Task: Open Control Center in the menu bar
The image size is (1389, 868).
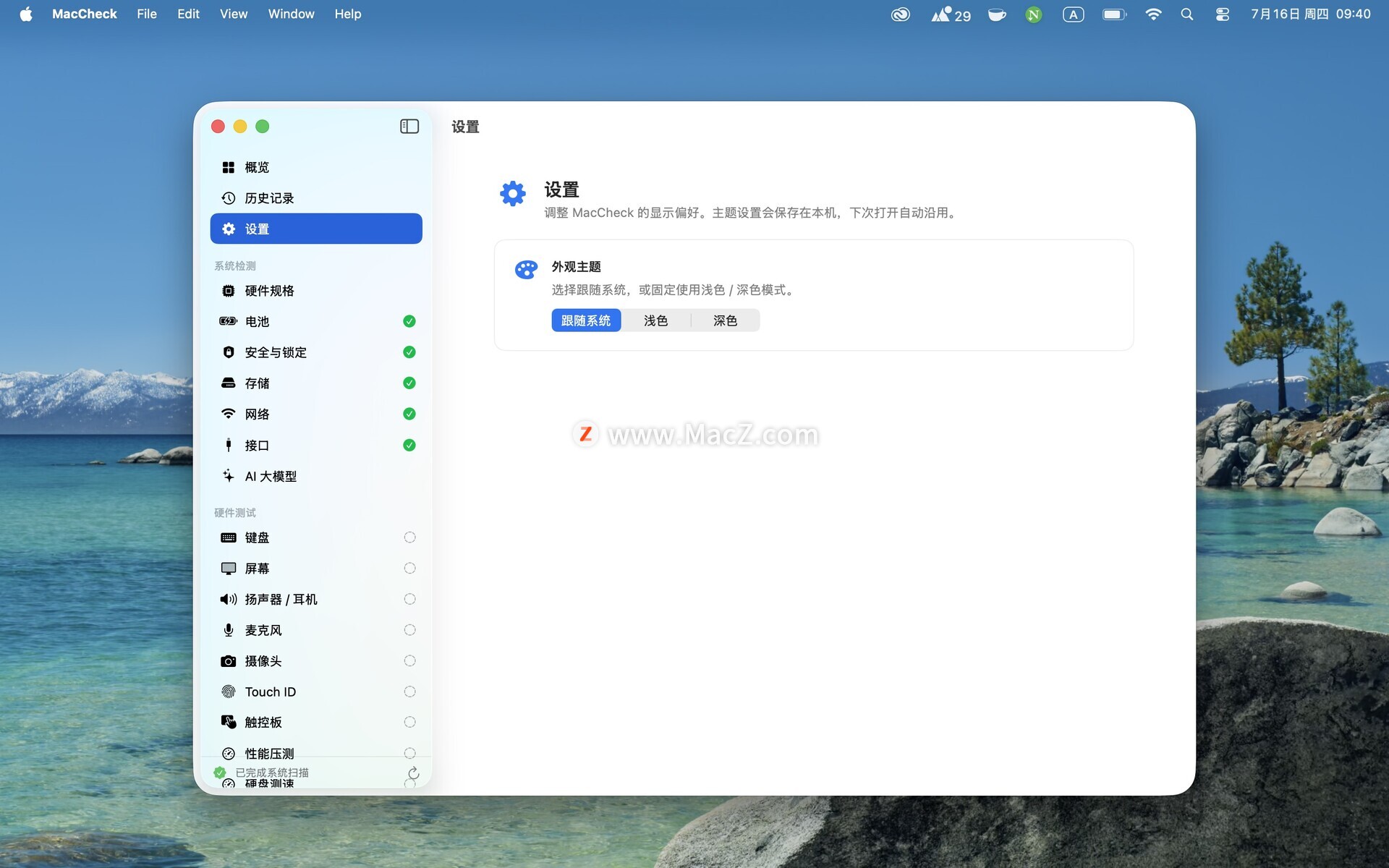Action: pyautogui.click(x=1222, y=14)
